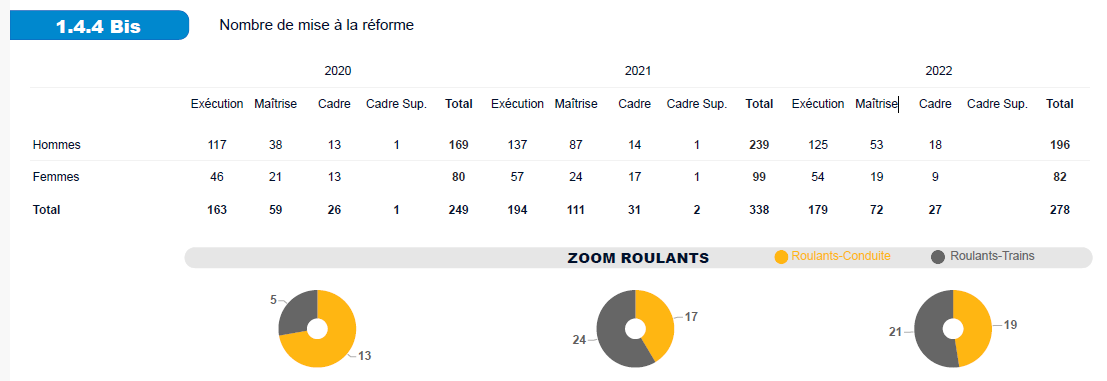Click the 2021 grand total value 338
The width and height of the screenshot is (1107, 381).
click(x=759, y=210)
